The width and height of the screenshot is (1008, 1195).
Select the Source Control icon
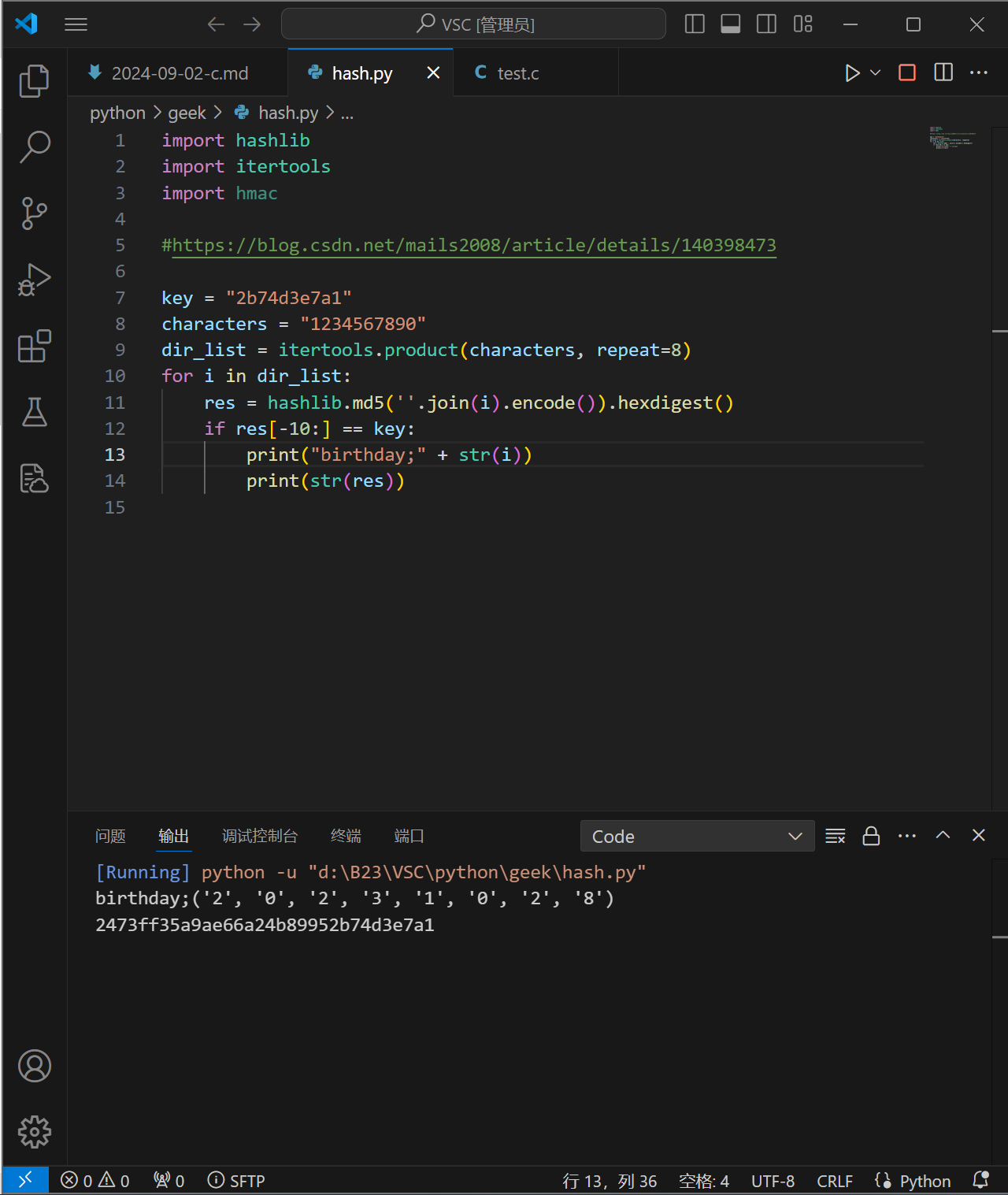(34, 213)
